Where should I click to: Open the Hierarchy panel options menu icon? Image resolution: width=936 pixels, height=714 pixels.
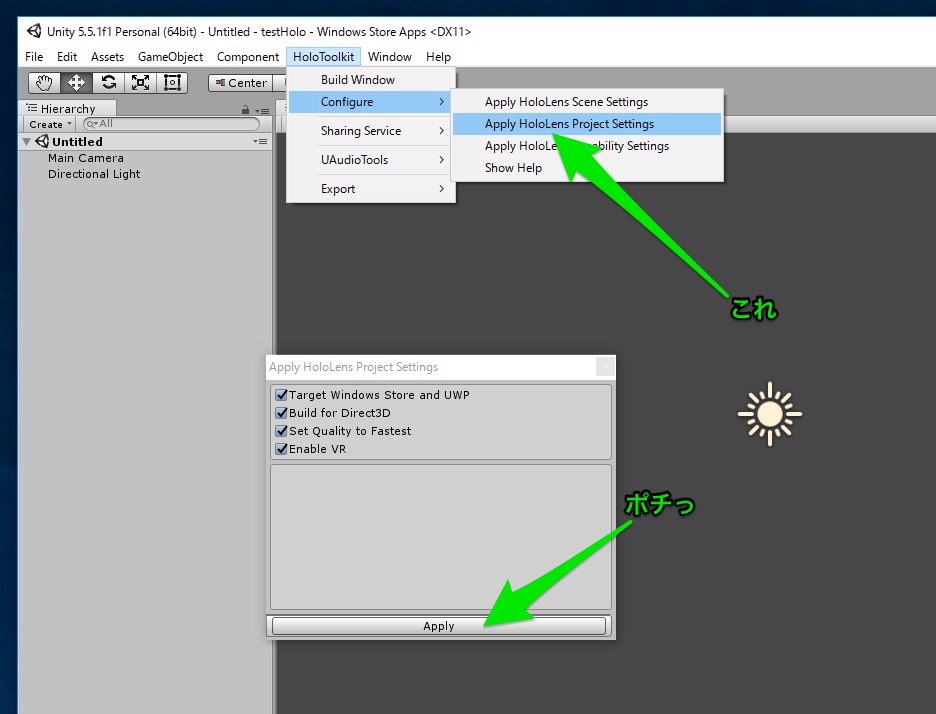pyautogui.click(x=262, y=110)
